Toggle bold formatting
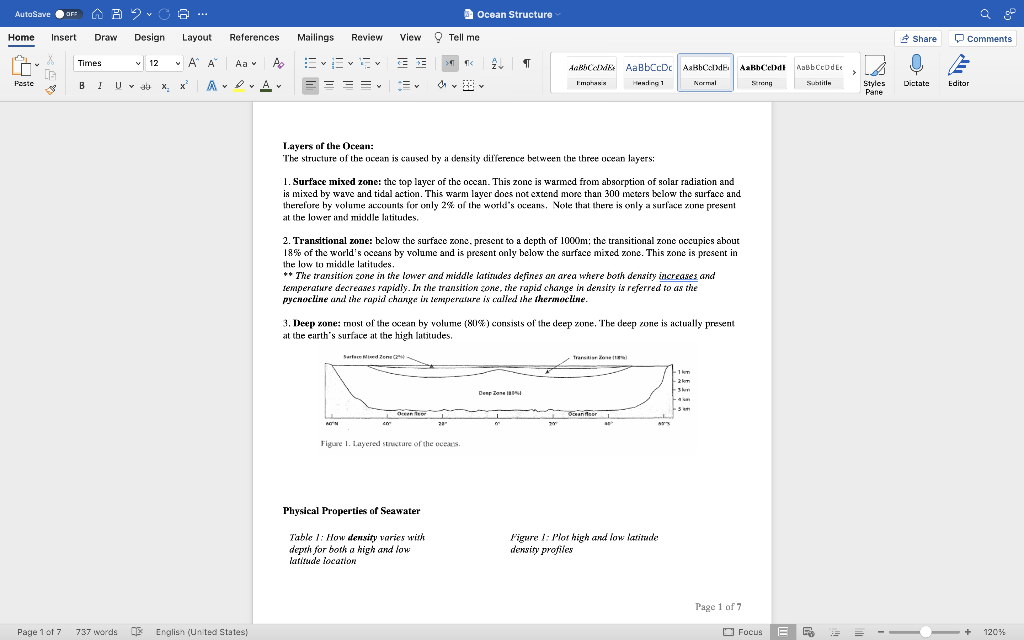Viewport: 1024px width, 640px height. click(82, 86)
